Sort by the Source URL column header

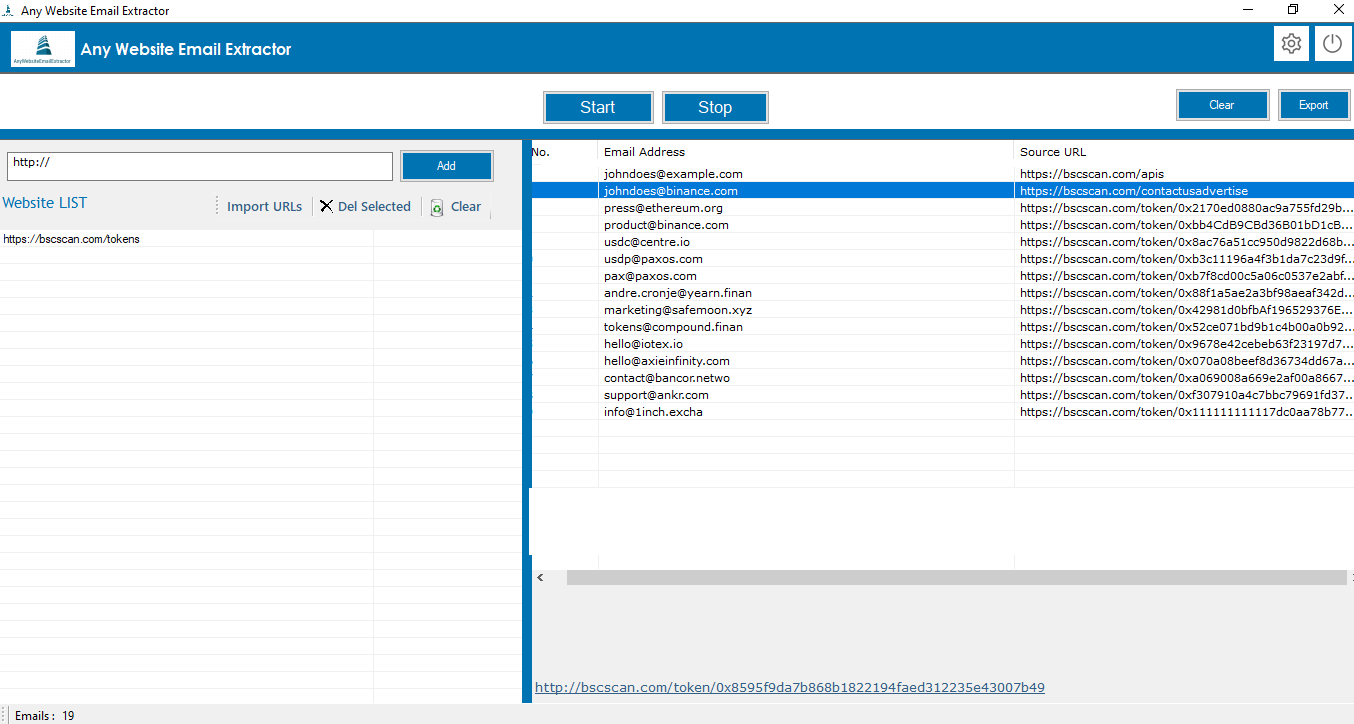coord(1184,152)
